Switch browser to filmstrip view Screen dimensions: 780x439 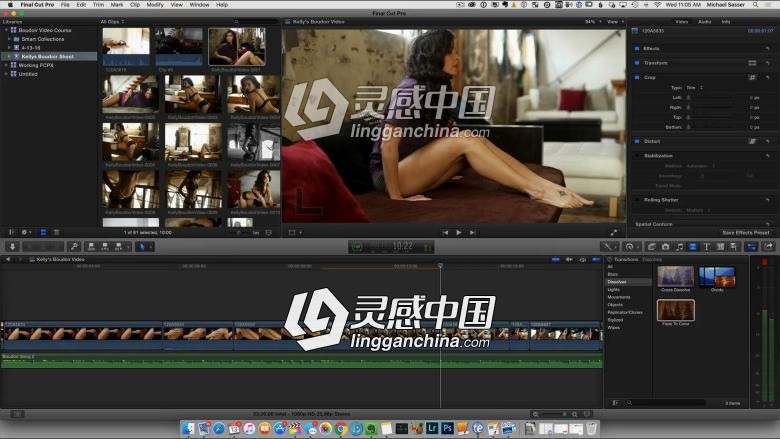click(x=43, y=232)
